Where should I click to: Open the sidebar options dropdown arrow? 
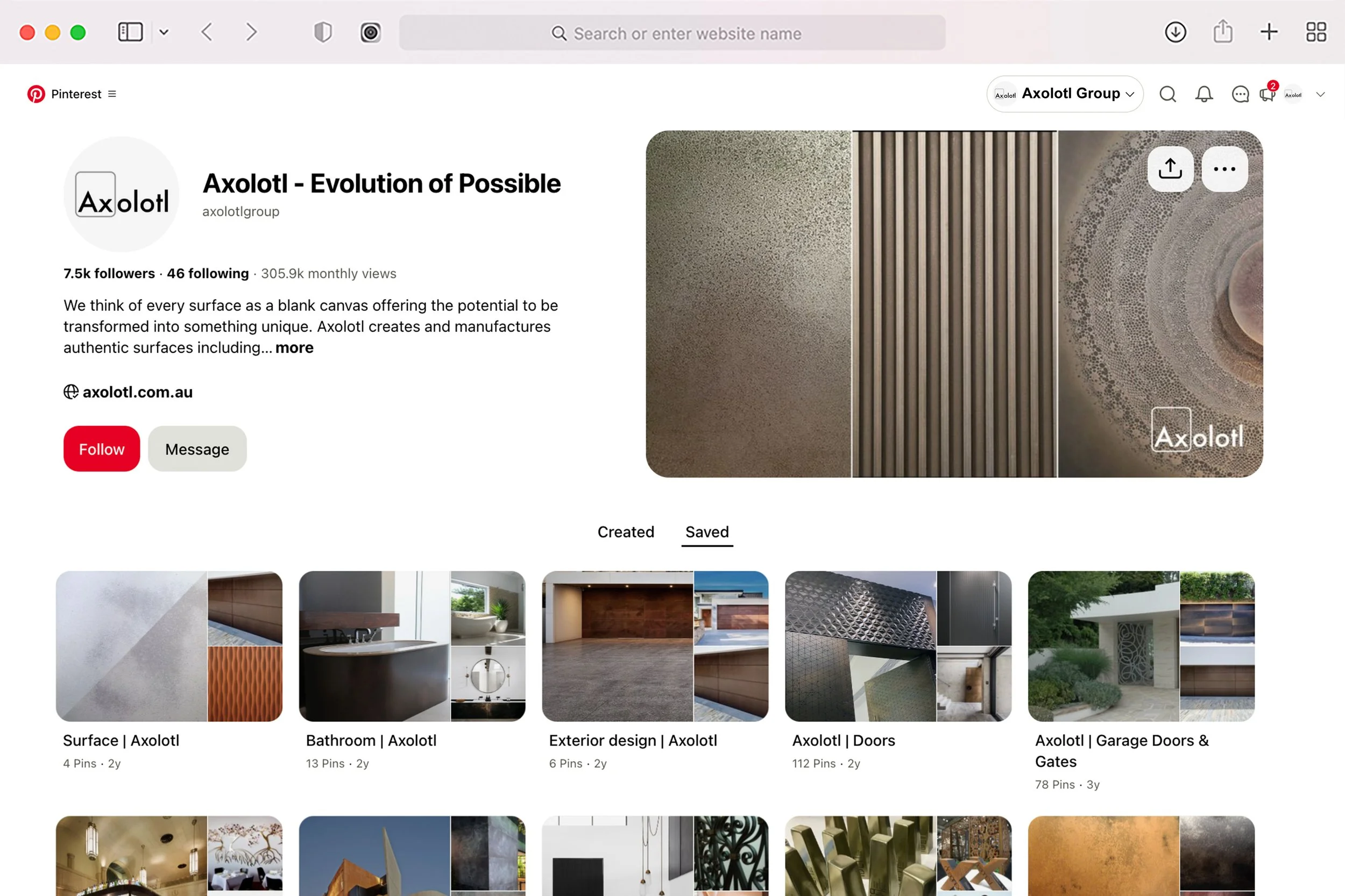tap(164, 33)
